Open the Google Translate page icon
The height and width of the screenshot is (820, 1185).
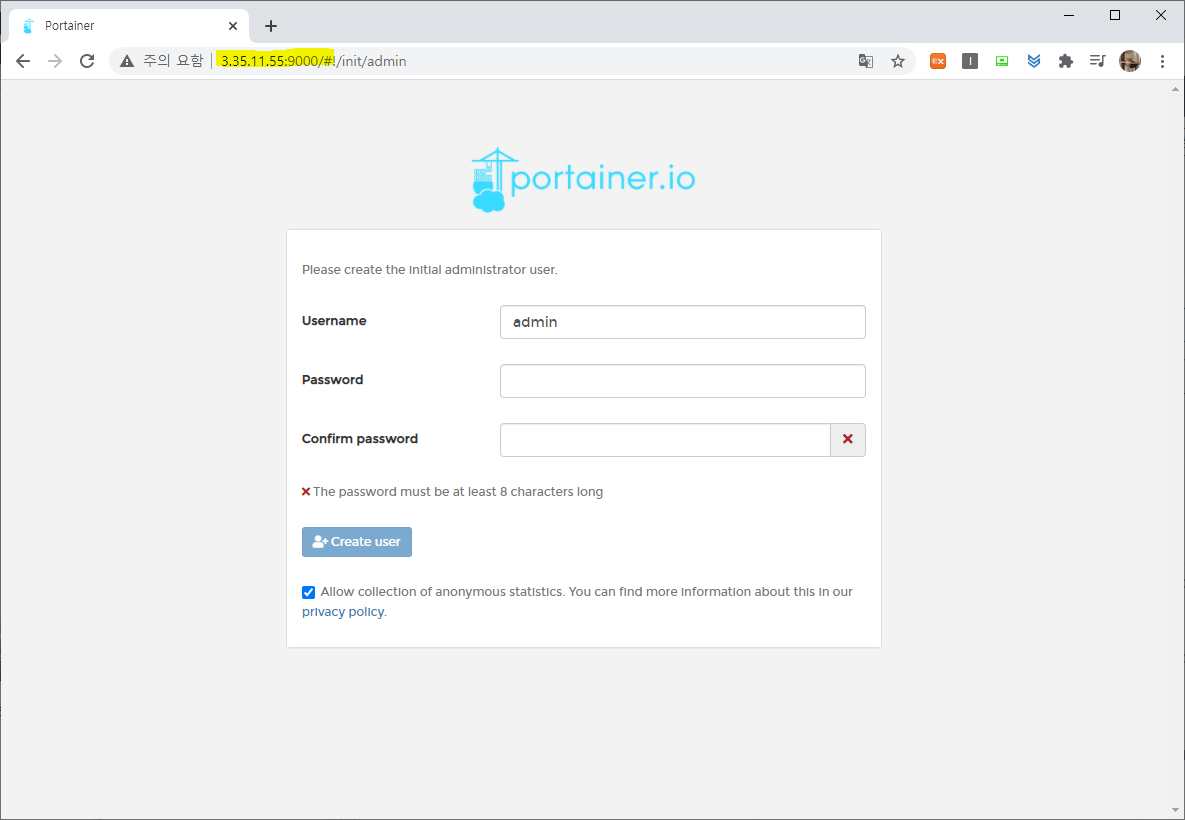coord(866,61)
